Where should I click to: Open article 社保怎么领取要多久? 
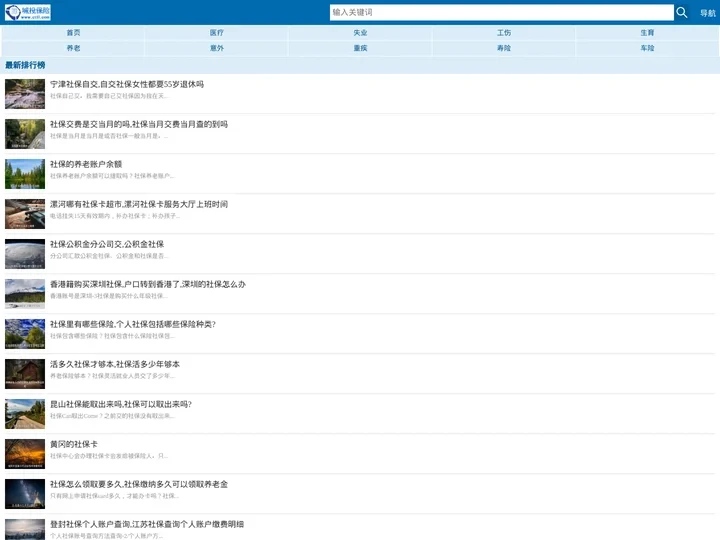[139, 484]
